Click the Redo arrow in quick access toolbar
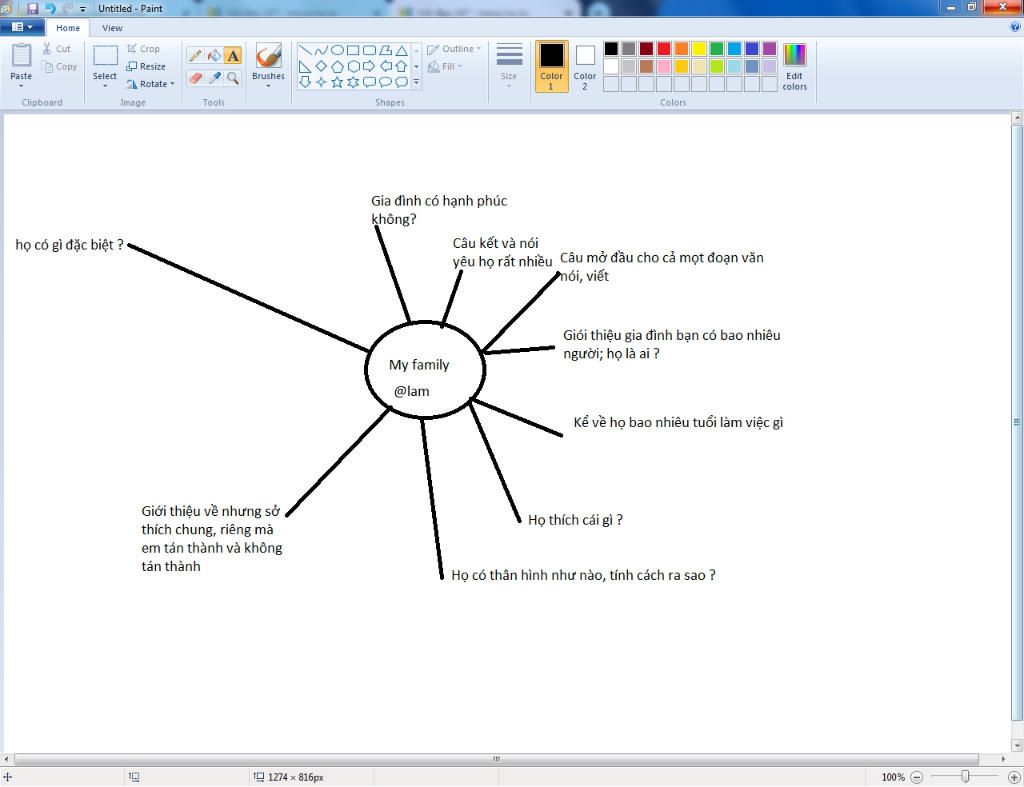The height and width of the screenshot is (787, 1024). pyautogui.click(x=67, y=8)
